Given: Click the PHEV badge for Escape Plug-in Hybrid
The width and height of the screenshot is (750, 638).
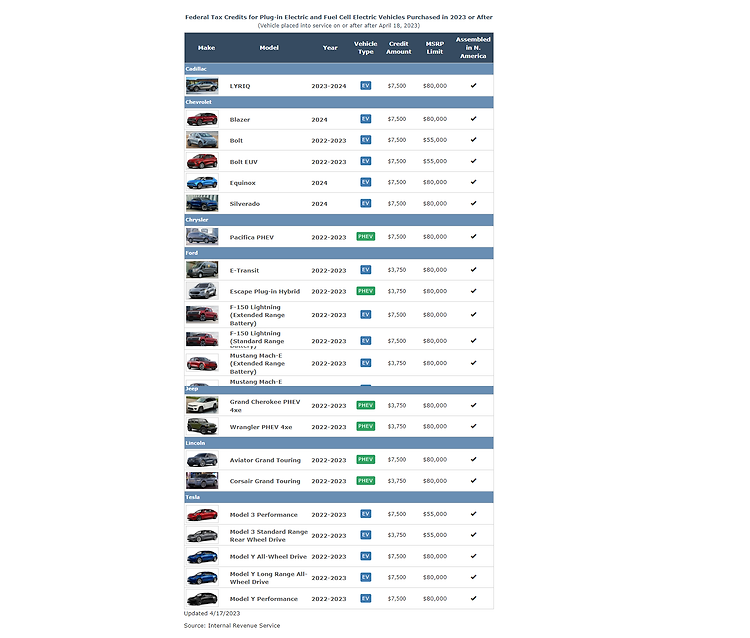Looking at the screenshot, I should (x=365, y=291).
